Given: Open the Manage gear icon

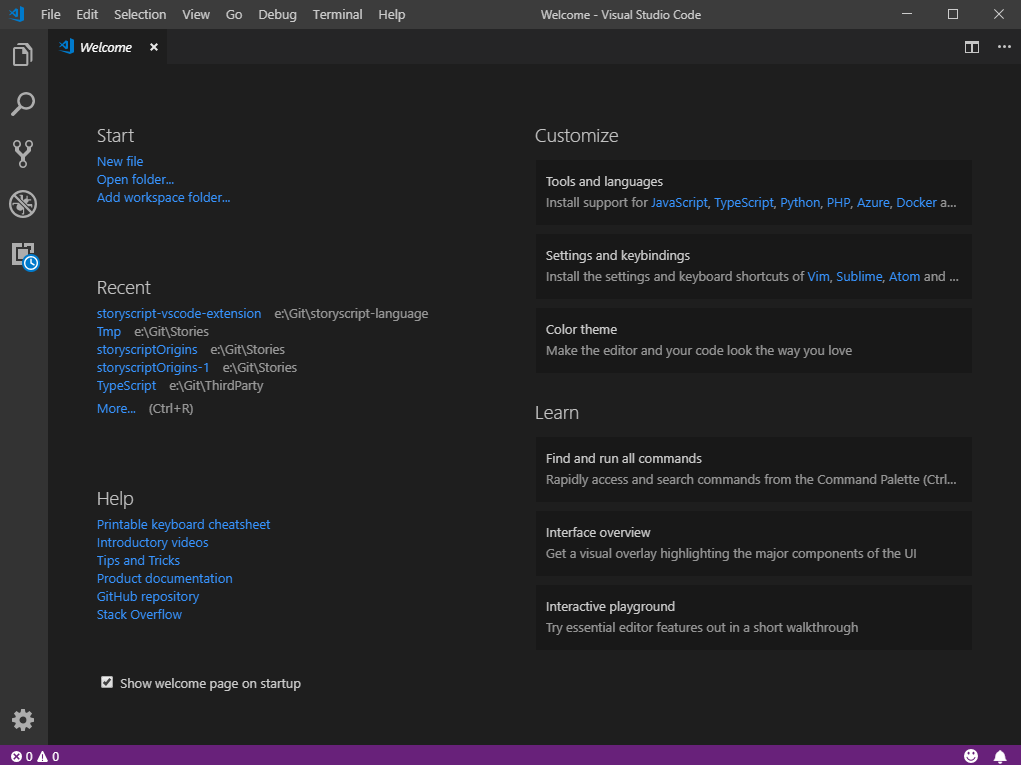Looking at the screenshot, I should tap(23, 719).
